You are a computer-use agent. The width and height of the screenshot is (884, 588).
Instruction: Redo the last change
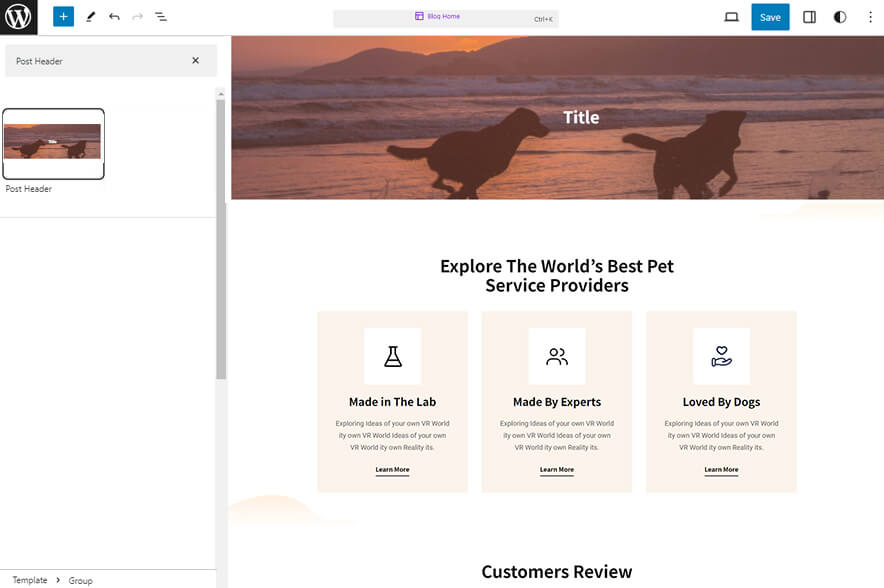pyautogui.click(x=136, y=16)
